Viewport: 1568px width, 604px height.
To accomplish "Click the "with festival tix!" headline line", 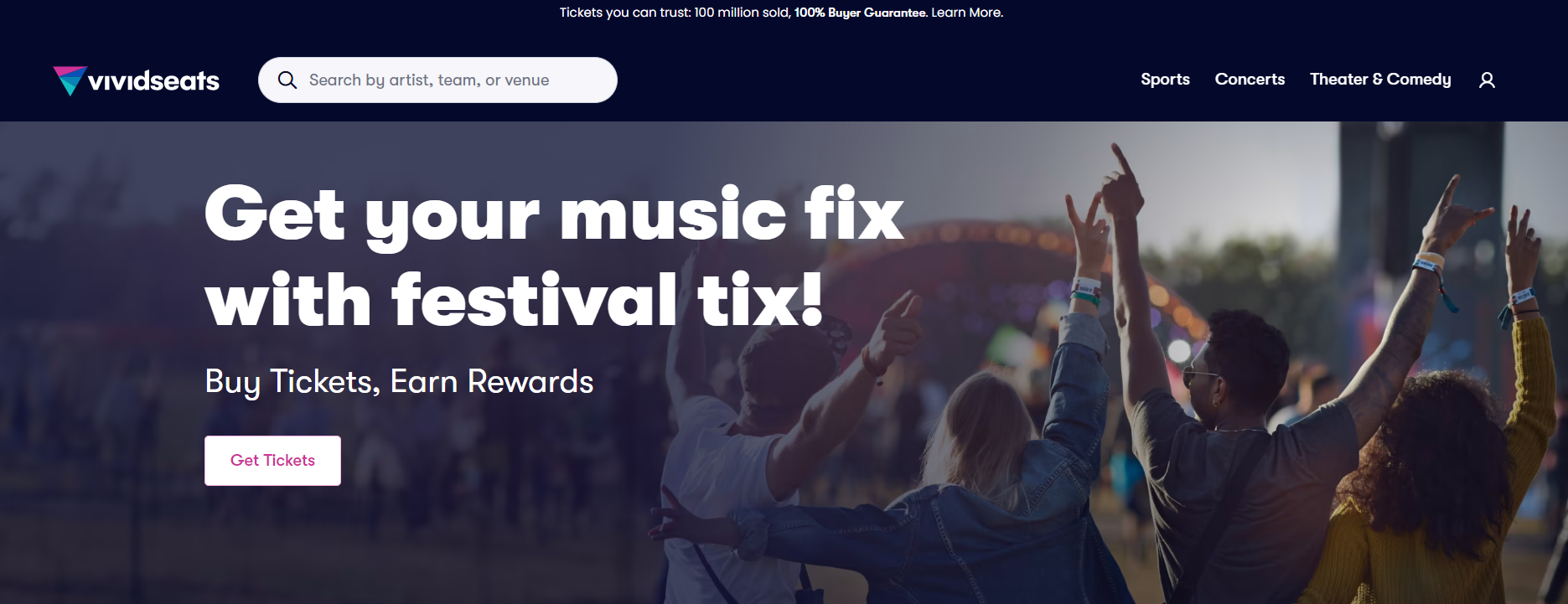I will click(514, 299).
